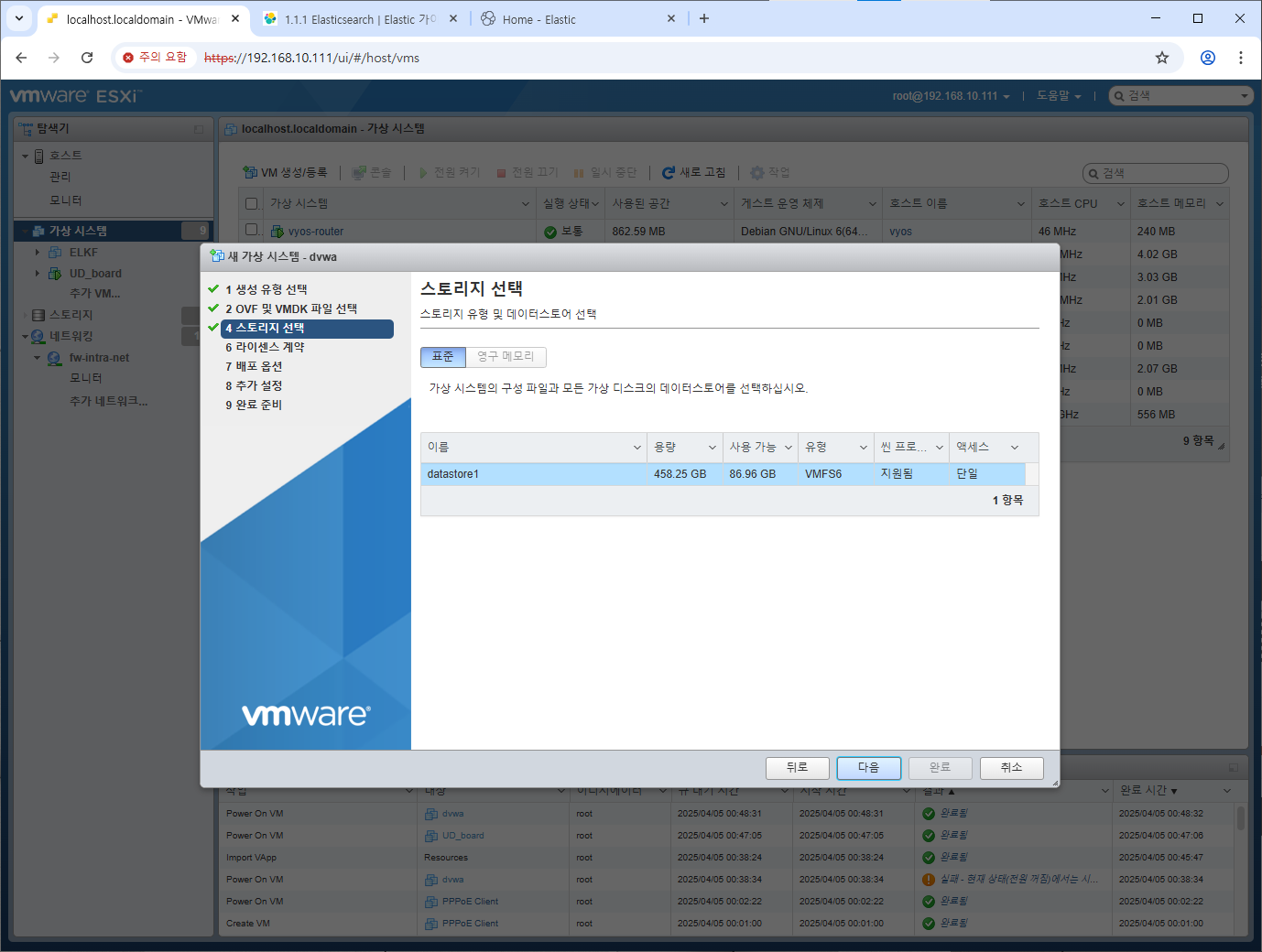This screenshot has height=952, width=1262.
Task: Select the Standard storage type tab
Action: click(x=443, y=356)
